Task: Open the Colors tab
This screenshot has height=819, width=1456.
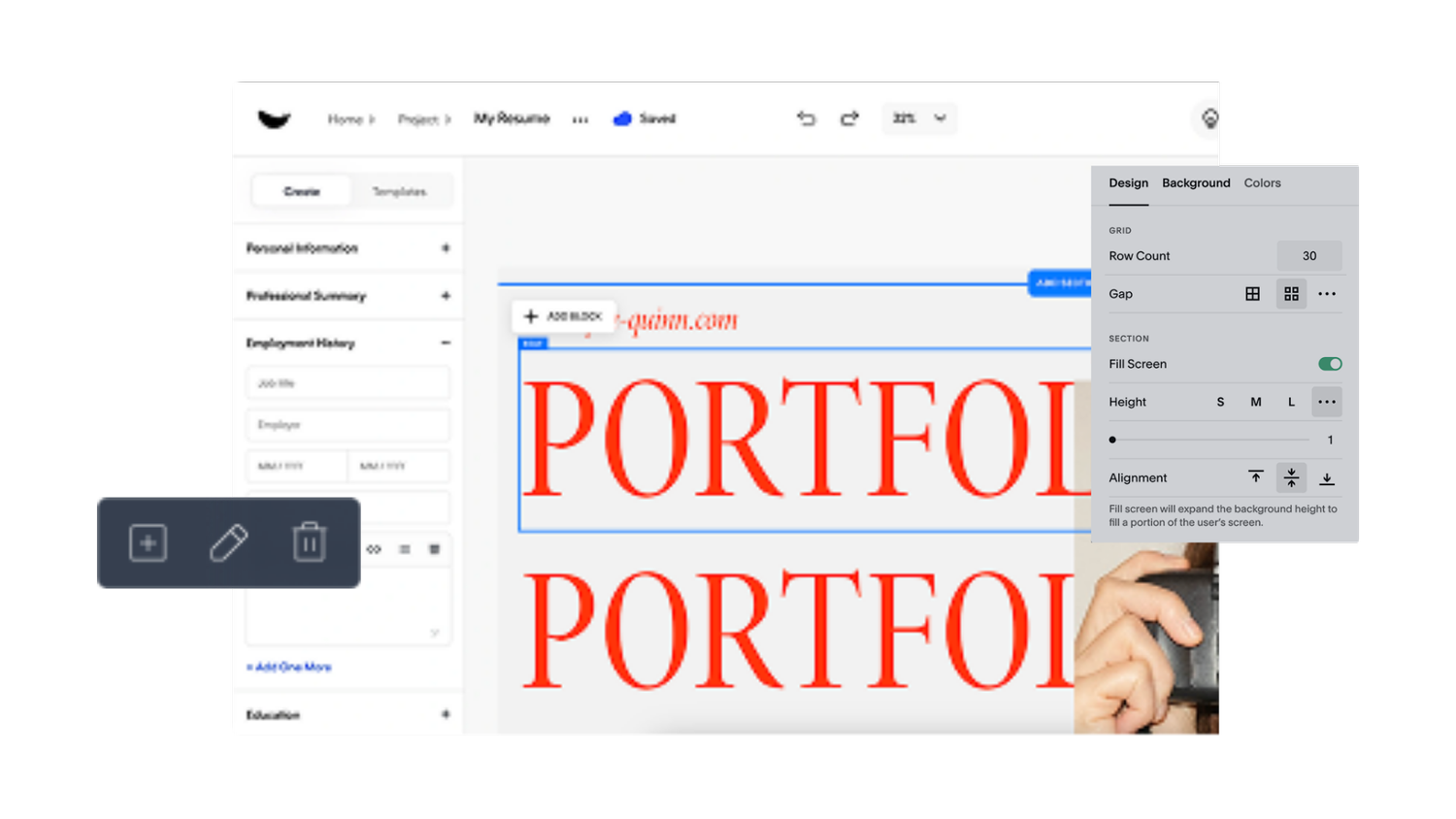Action: (1263, 183)
